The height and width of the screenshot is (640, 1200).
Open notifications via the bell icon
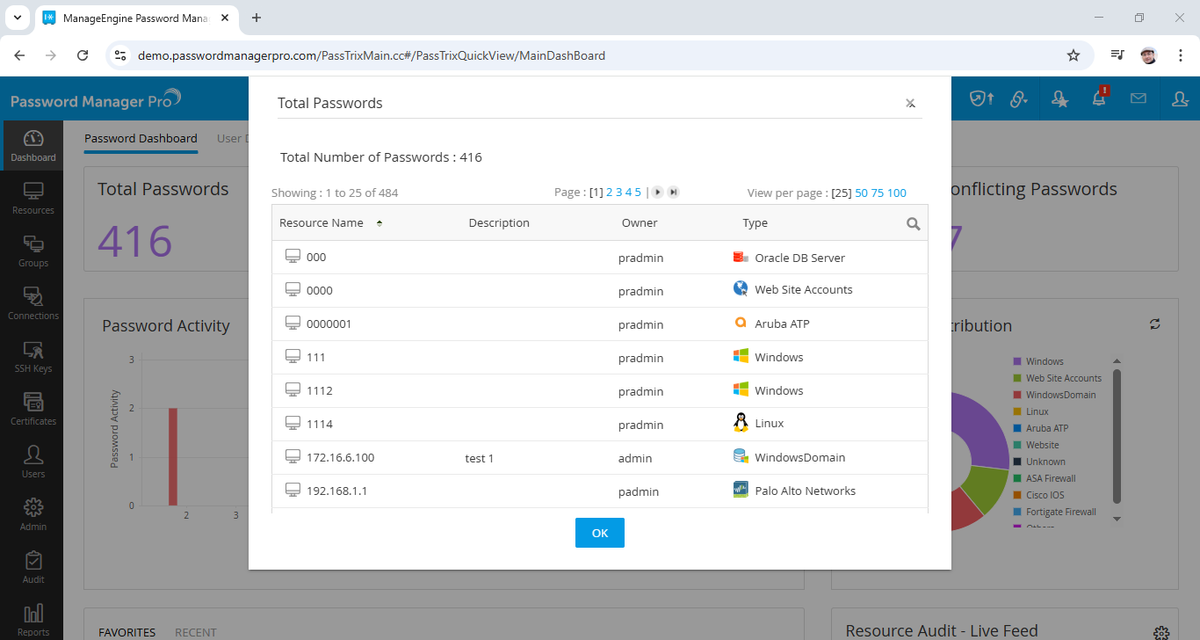pos(1099,98)
